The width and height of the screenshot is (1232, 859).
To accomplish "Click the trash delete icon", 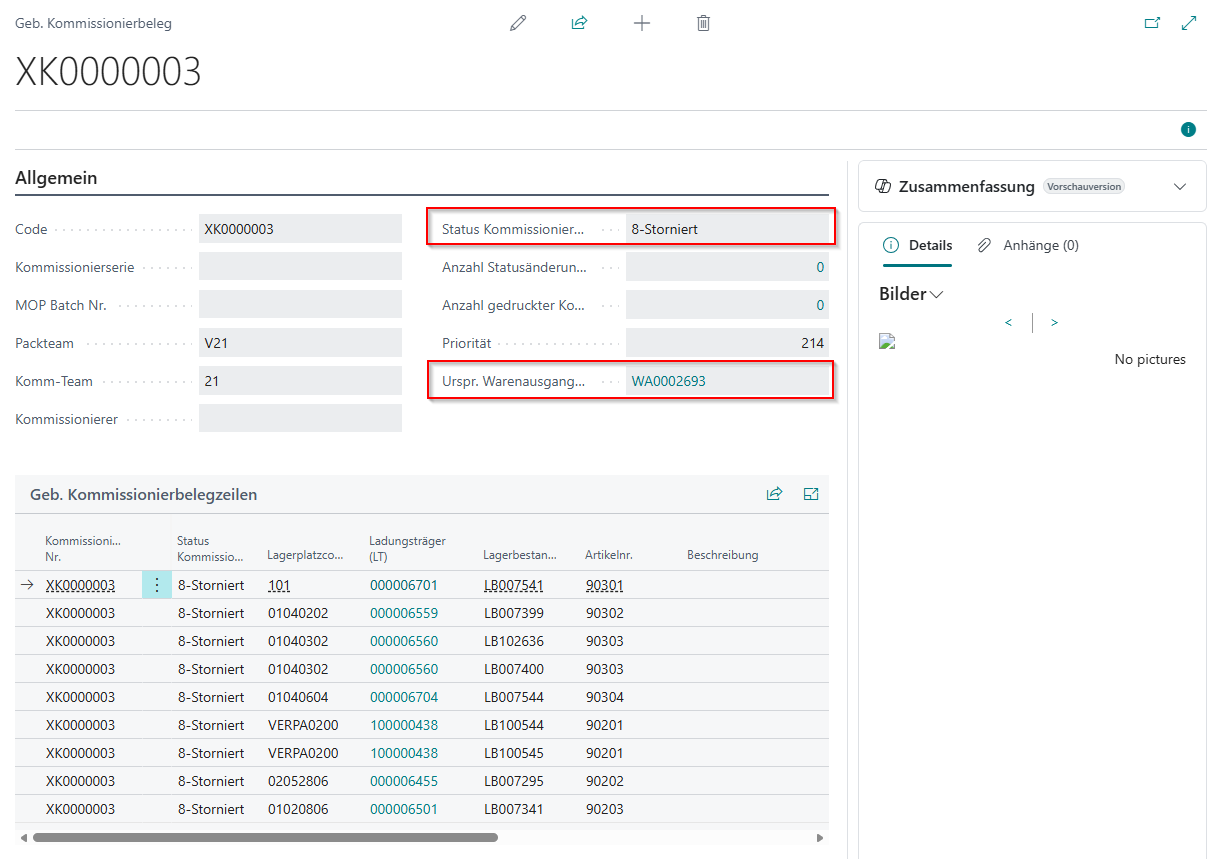I will click(x=703, y=23).
